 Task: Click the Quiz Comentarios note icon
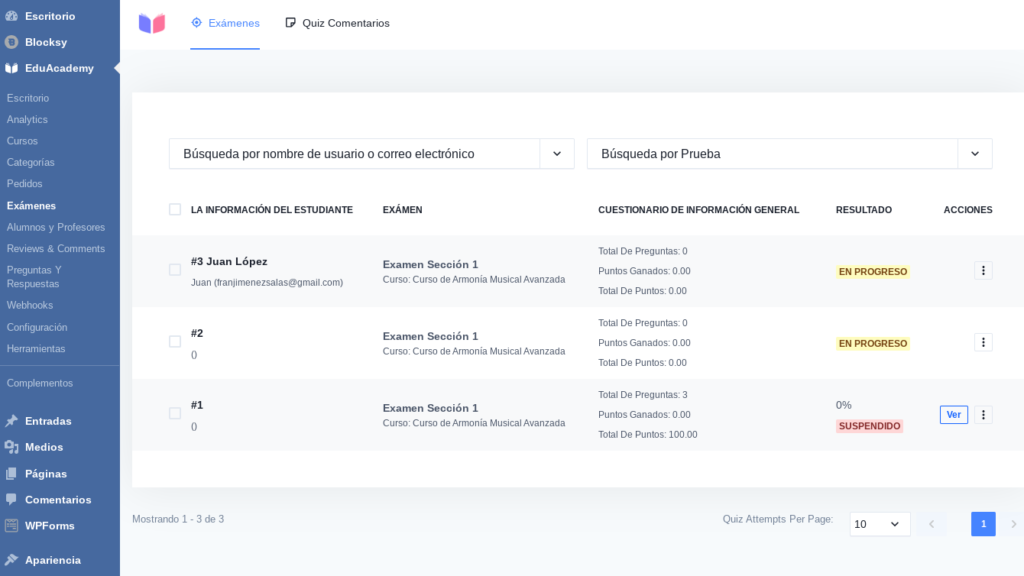[x=291, y=22]
